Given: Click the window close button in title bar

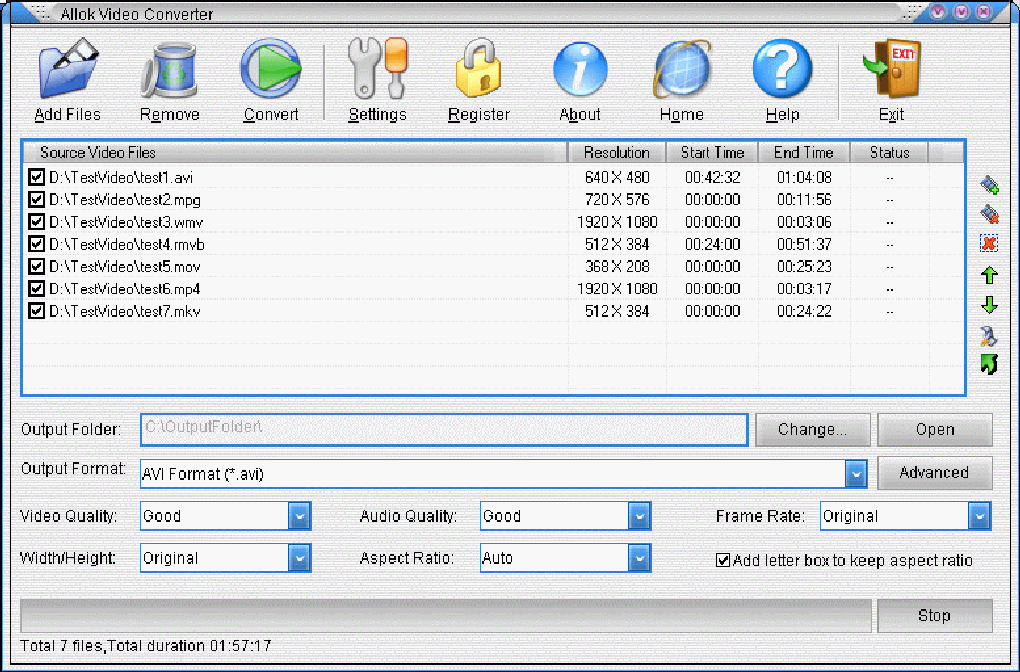Looking at the screenshot, I should 984,12.
